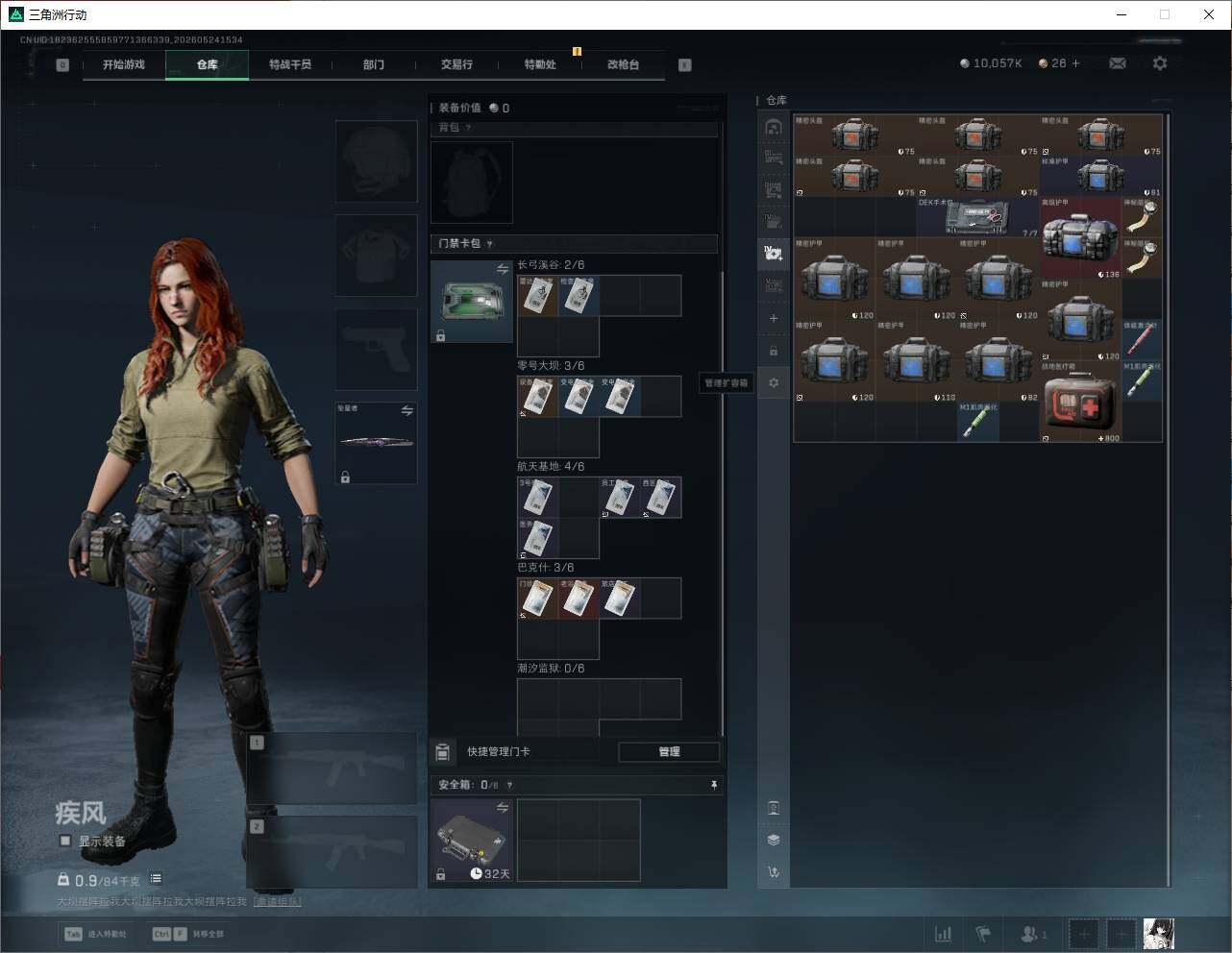1232x953 pixels.
Task: Select the 标准护甲 item showing 81
Action: [1101, 177]
